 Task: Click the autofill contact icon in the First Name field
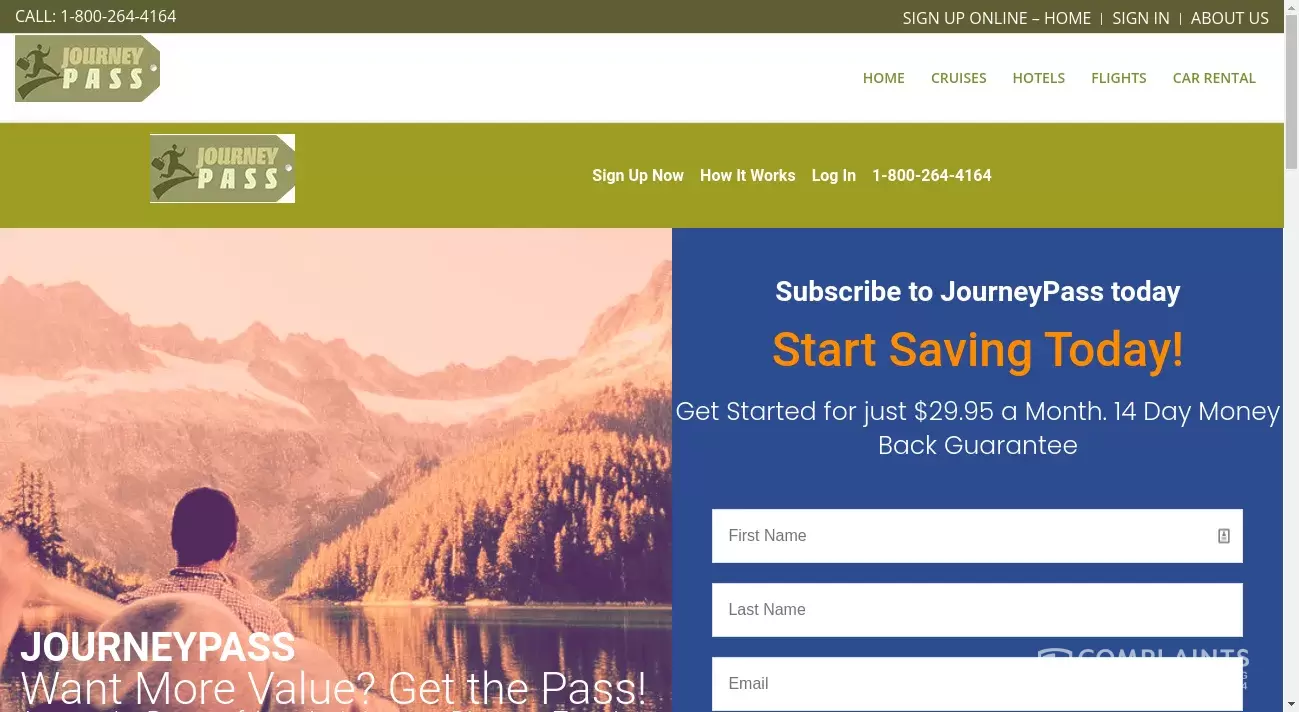tap(1223, 536)
